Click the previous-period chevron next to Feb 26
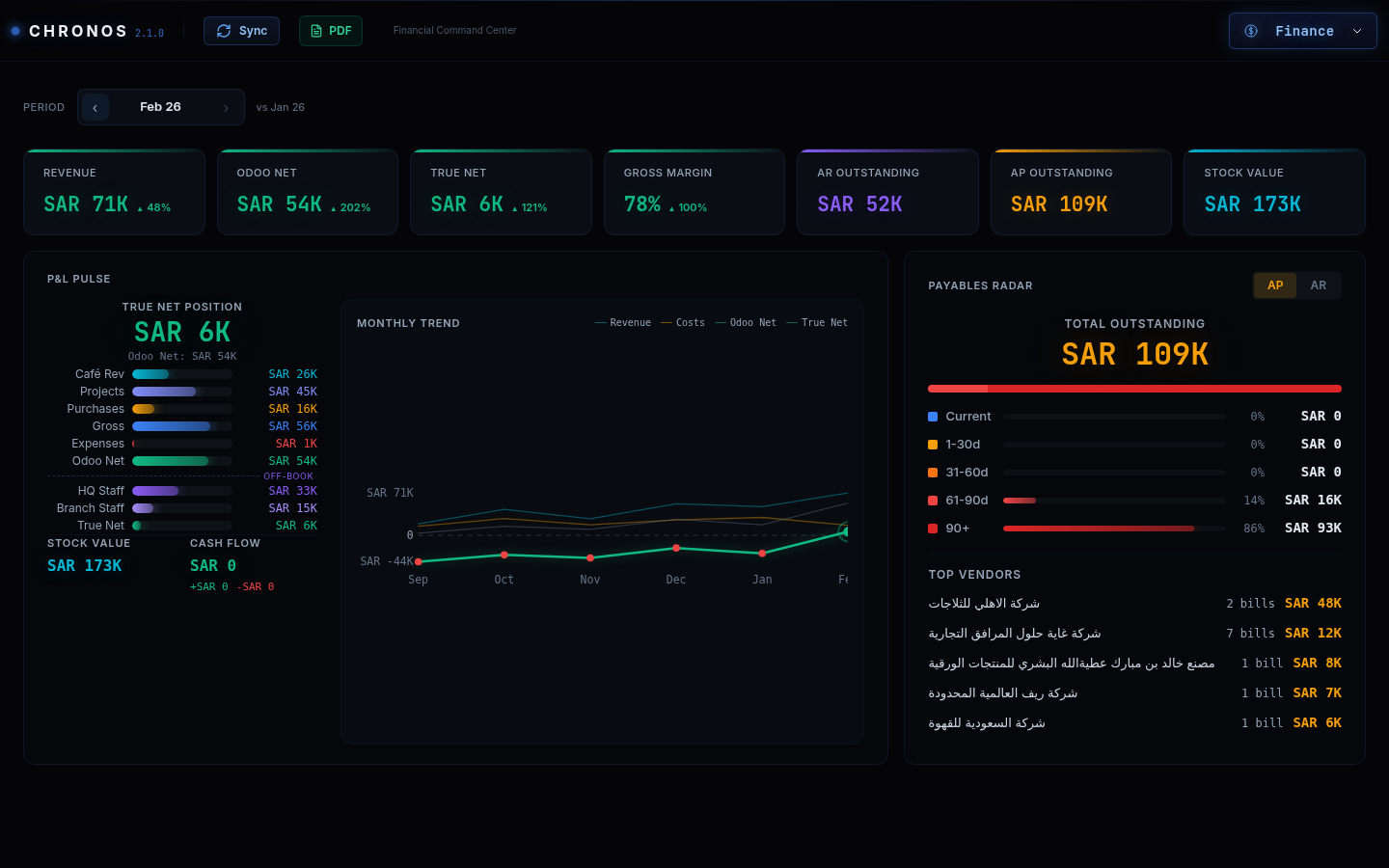 pyautogui.click(x=95, y=107)
